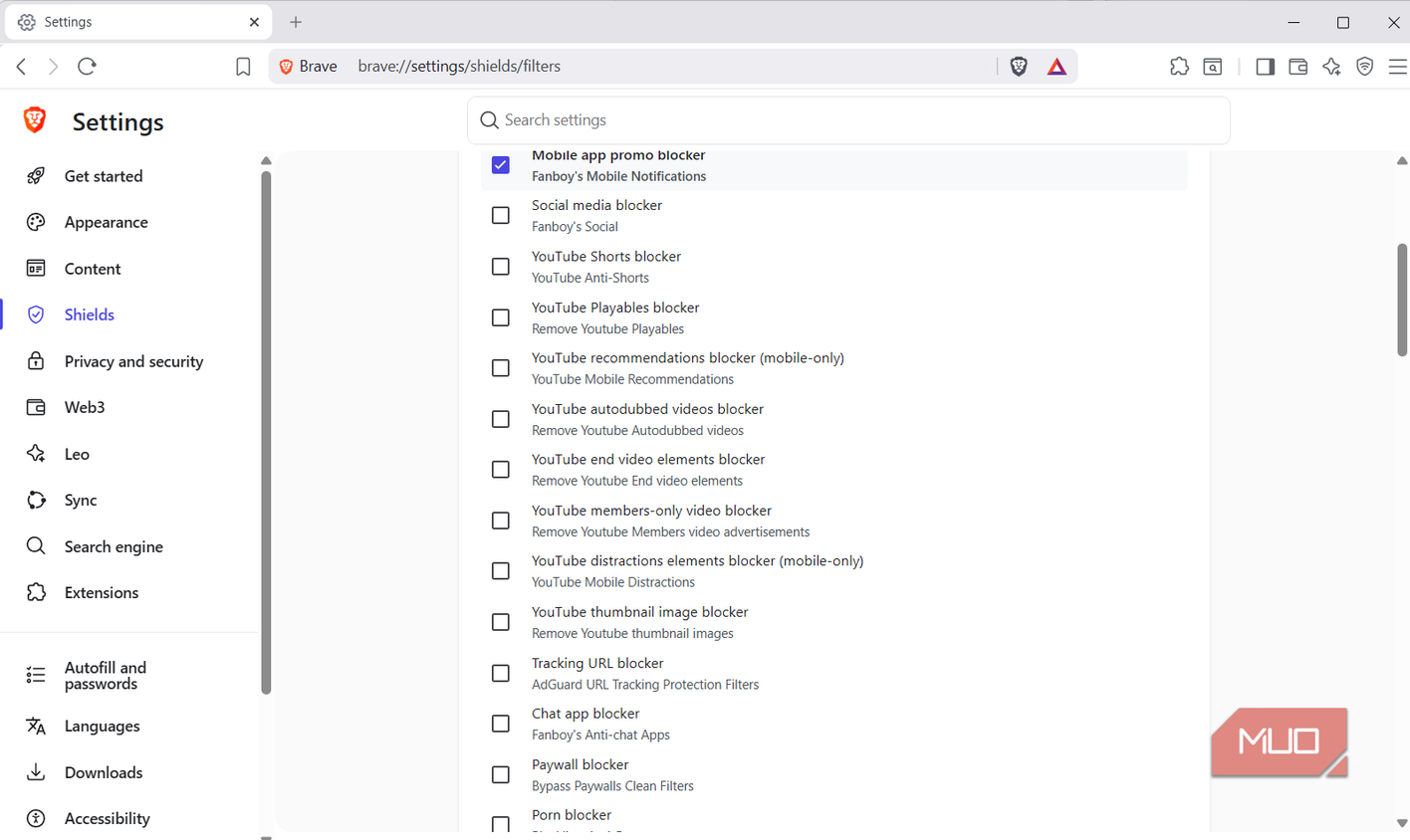
Task: Click the page scrollbar down arrow
Action: tap(1402, 824)
